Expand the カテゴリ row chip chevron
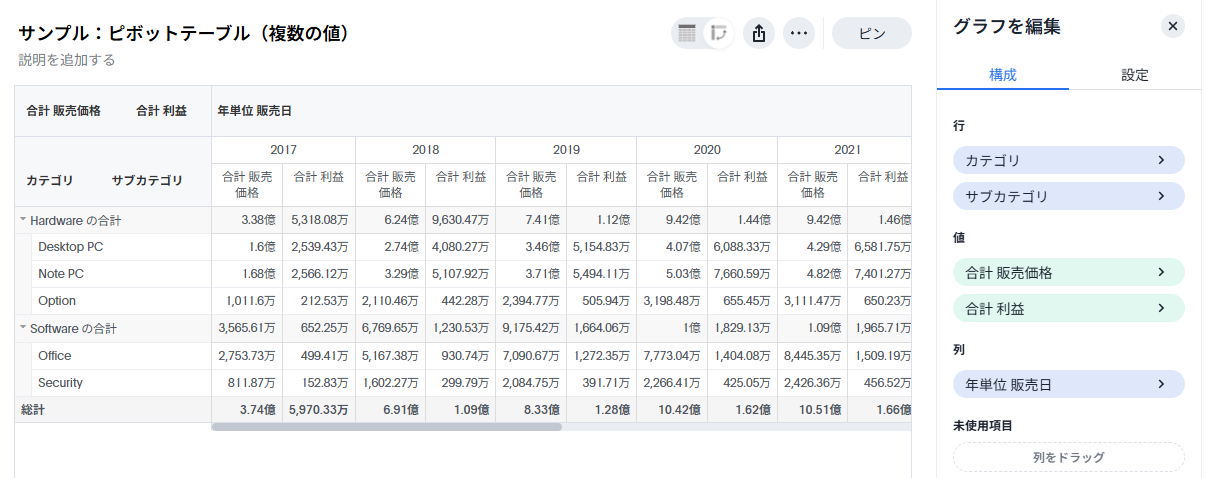Image resolution: width=1206 pixels, height=478 pixels. coord(1161,160)
